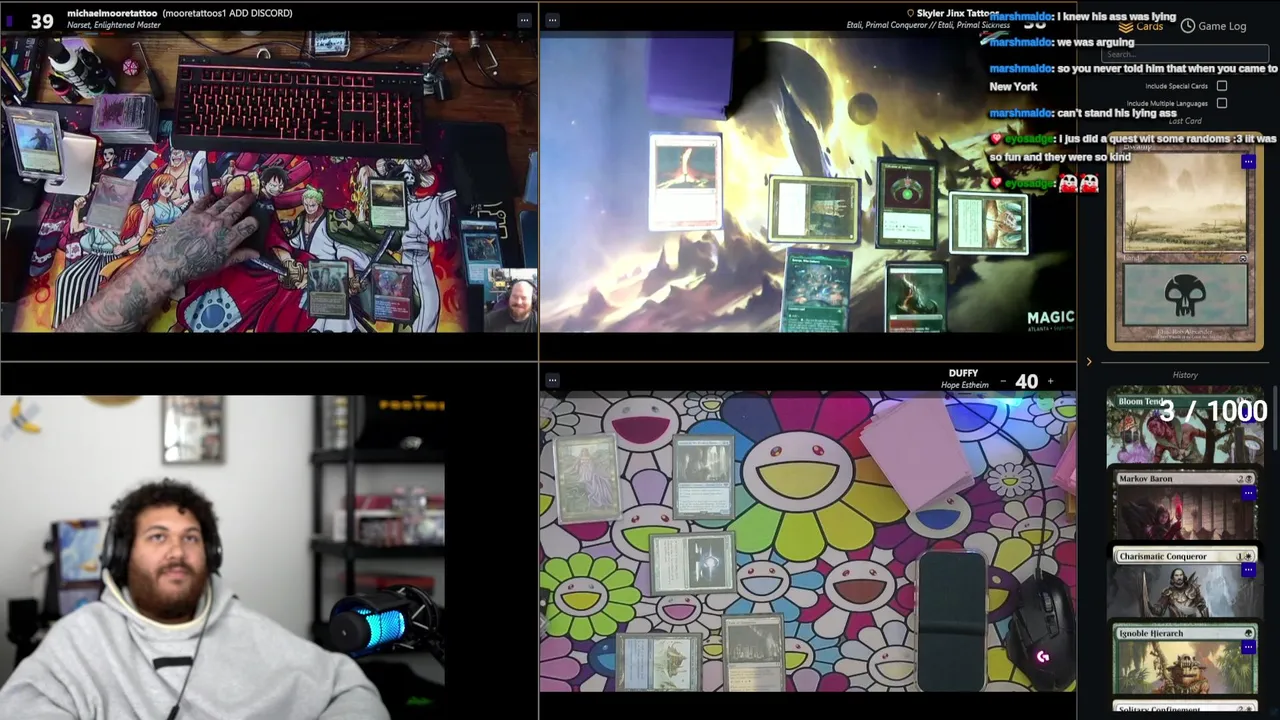The image size is (1280, 720).
Task: Select Charismatic Conqueror in card history
Action: click(x=1185, y=582)
